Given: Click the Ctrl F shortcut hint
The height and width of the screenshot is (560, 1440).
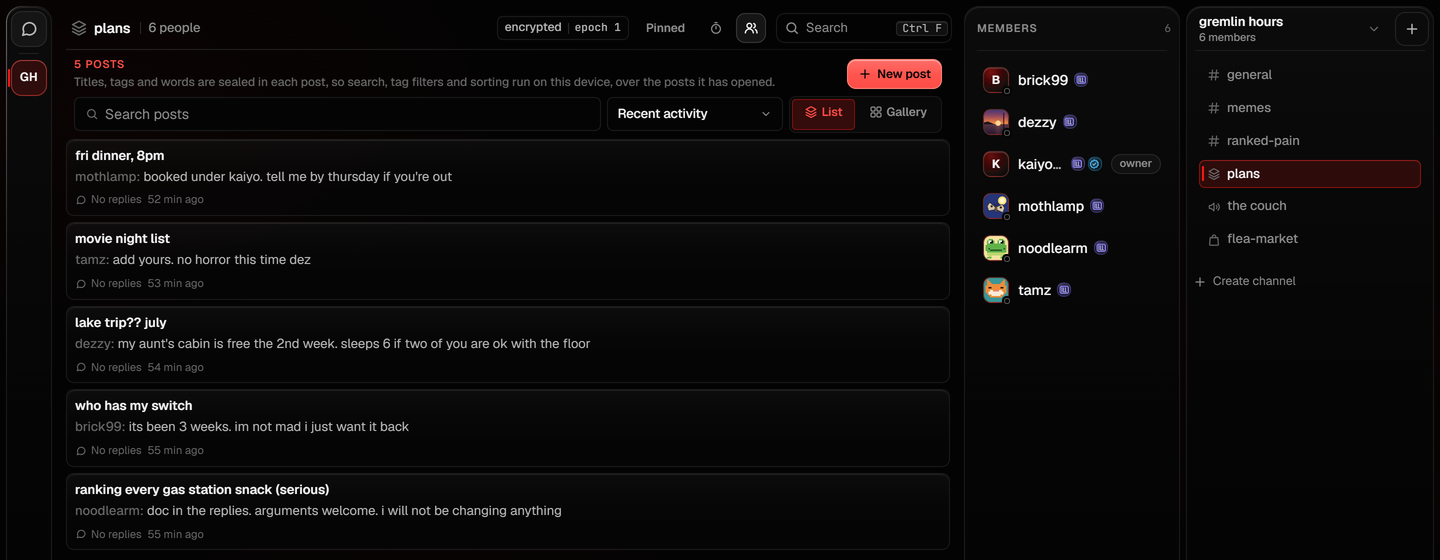Looking at the screenshot, I should click(x=921, y=28).
